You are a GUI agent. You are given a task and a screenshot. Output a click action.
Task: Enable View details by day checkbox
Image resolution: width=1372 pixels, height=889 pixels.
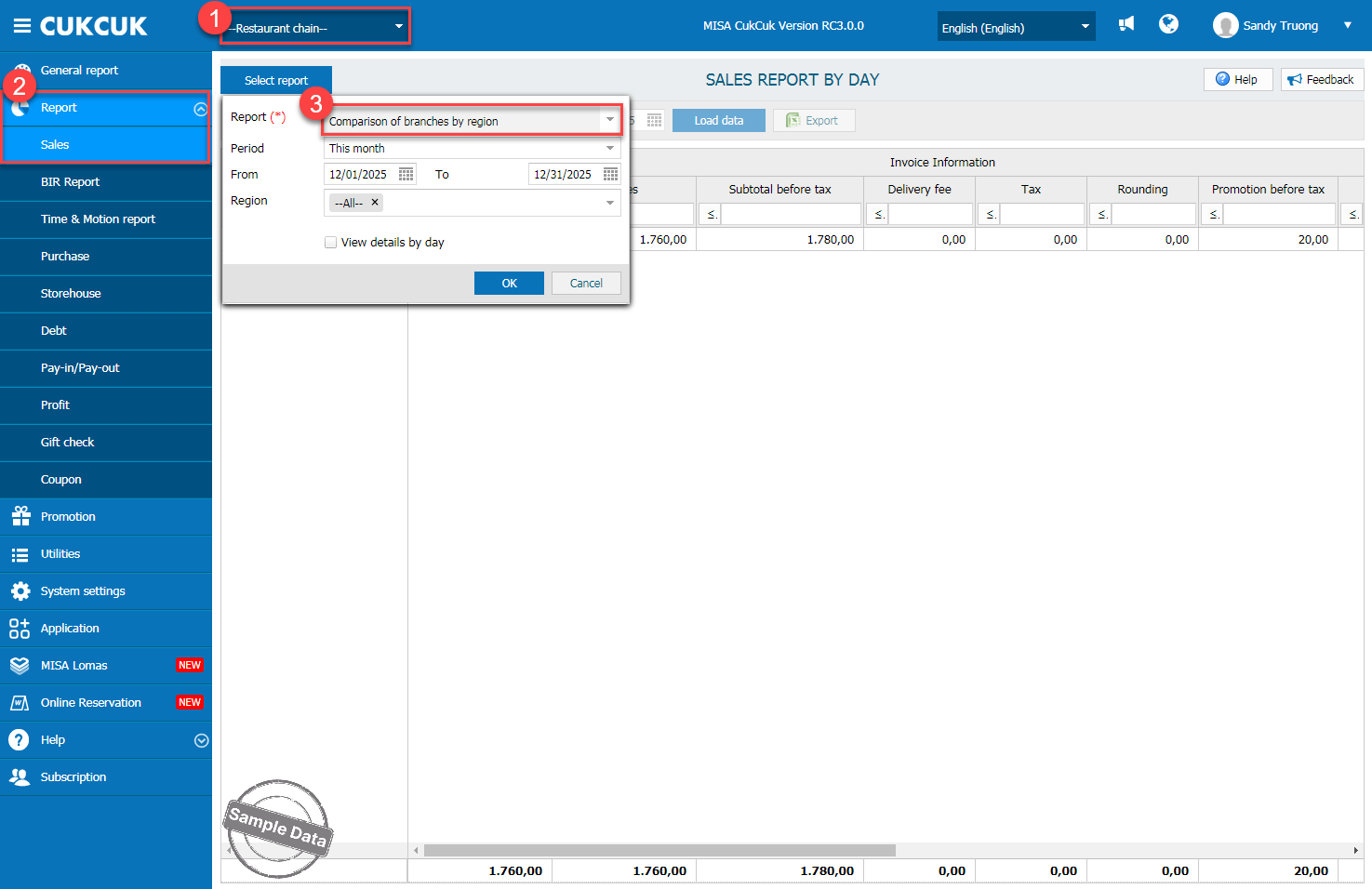click(x=330, y=243)
